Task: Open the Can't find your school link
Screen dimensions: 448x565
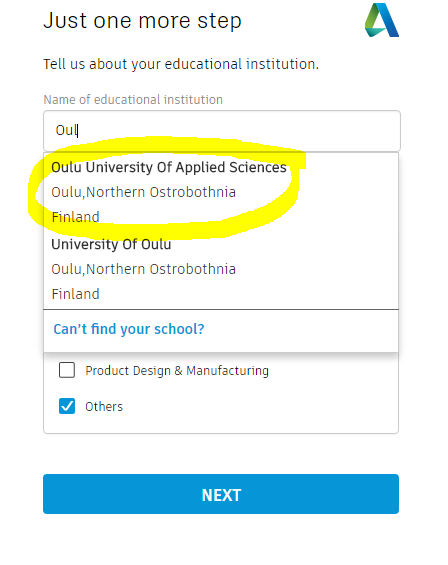Action: (129, 329)
